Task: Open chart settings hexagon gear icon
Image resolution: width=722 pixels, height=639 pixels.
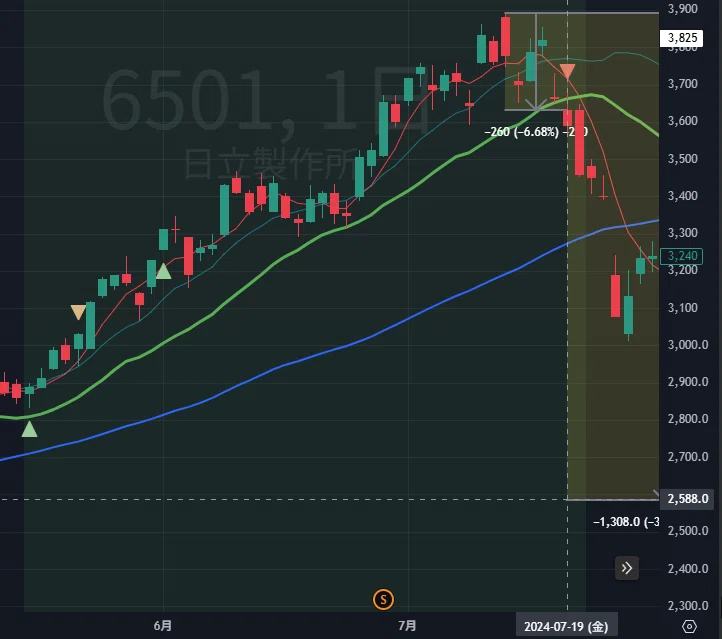Action: (x=689, y=627)
